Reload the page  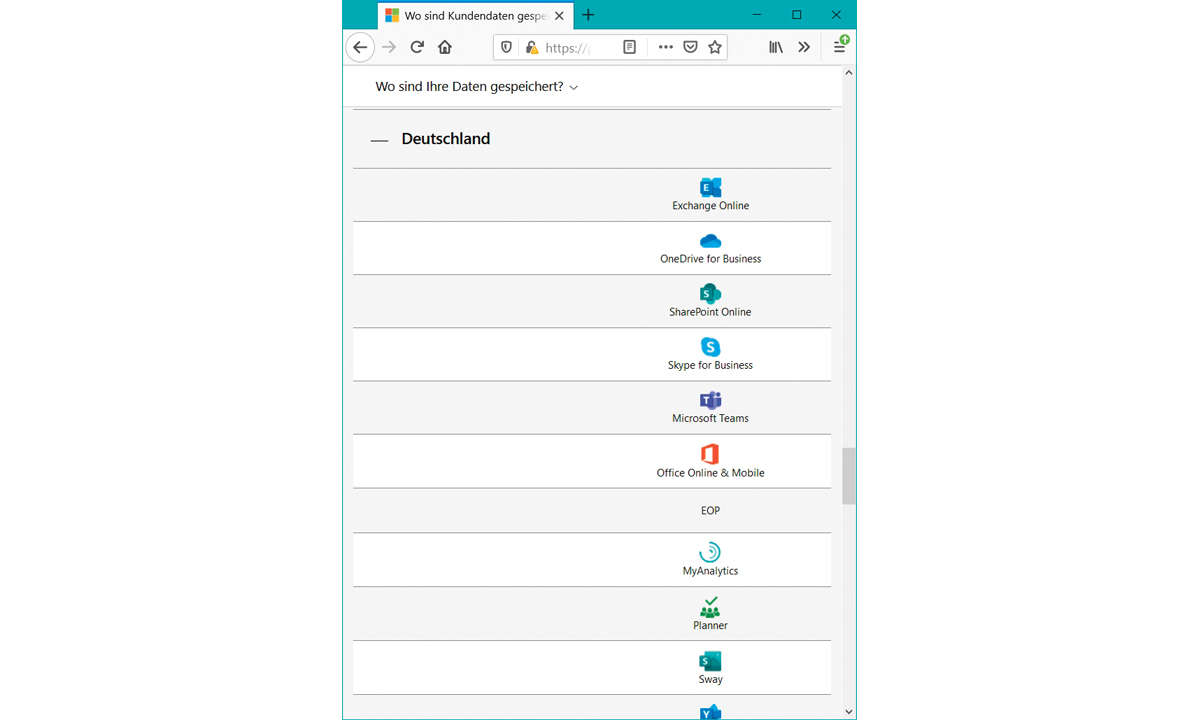pos(417,47)
